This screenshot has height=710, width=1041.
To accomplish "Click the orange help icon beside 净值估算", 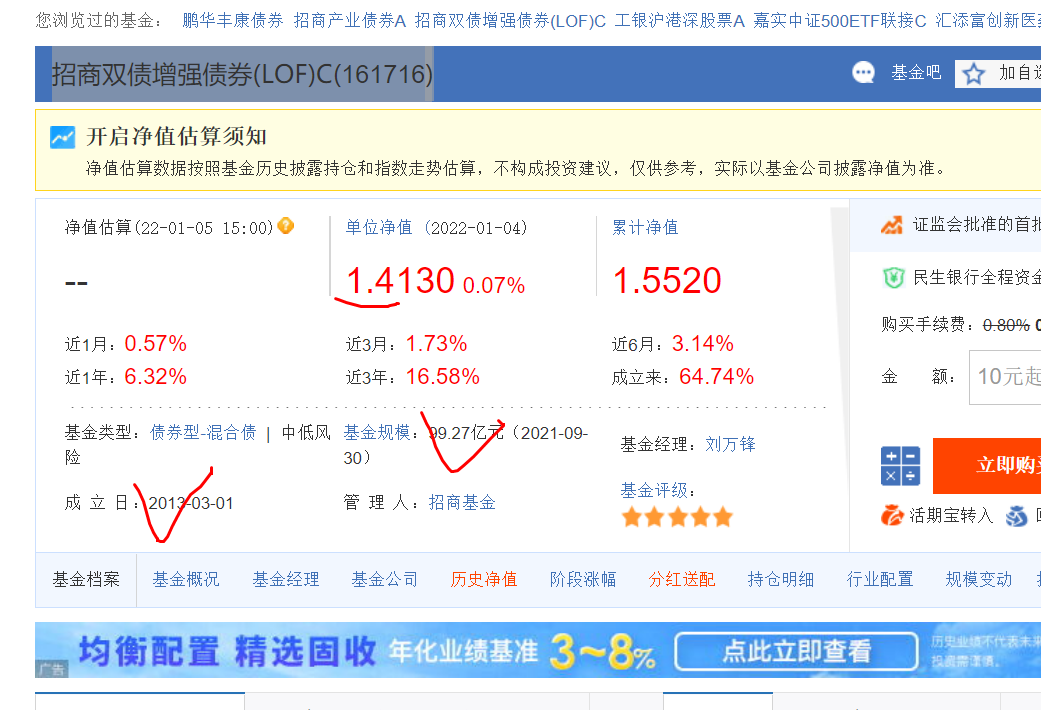I will [x=285, y=226].
